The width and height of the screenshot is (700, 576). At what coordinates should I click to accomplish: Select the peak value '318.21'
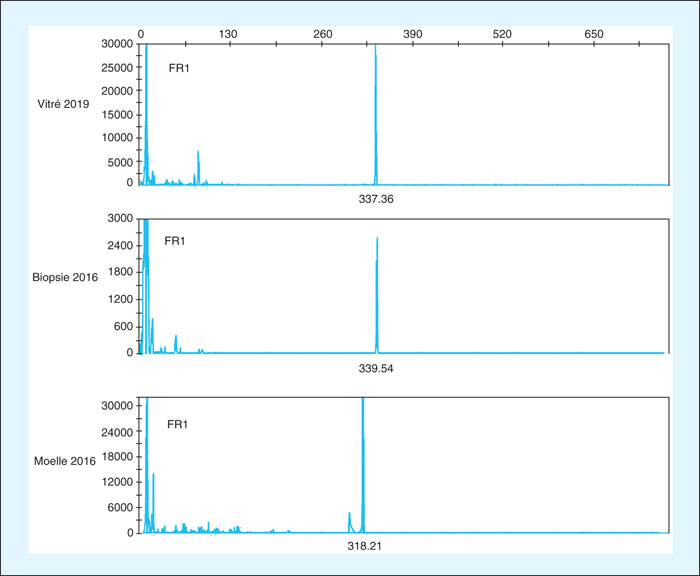(365, 546)
